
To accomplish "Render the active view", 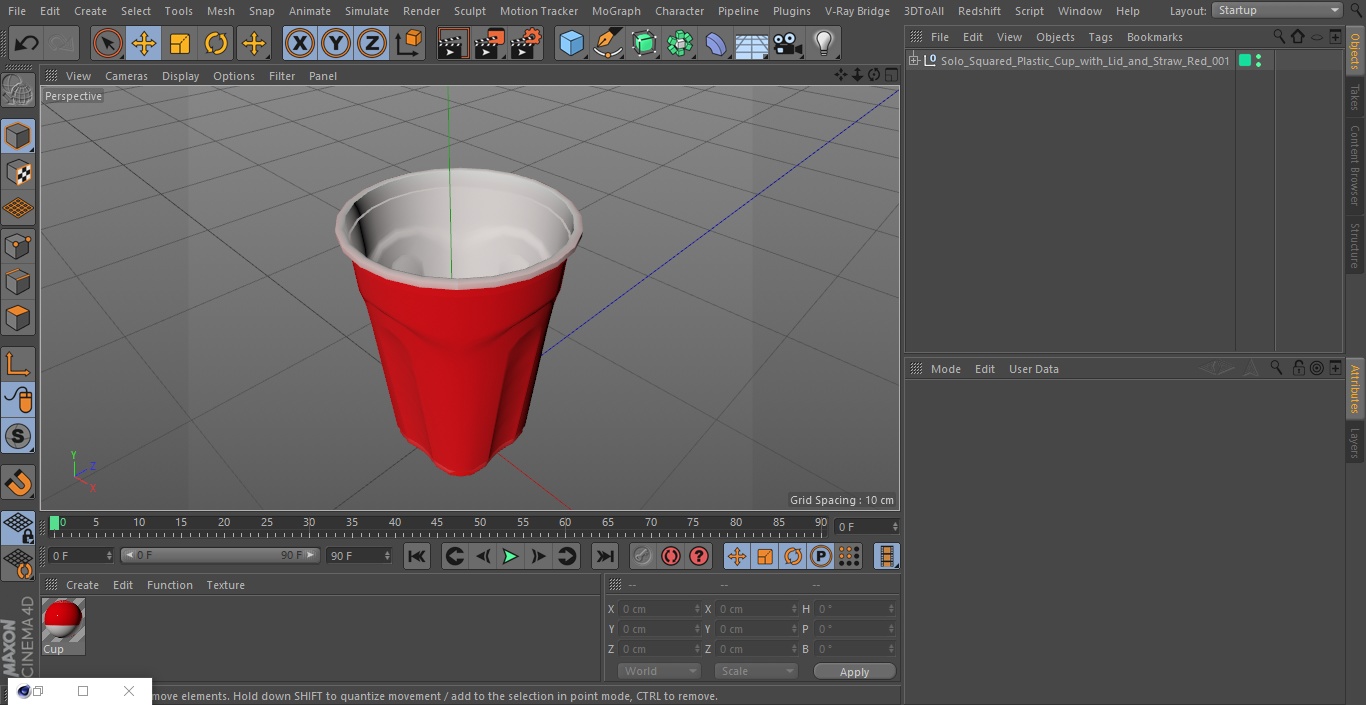I will [x=453, y=43].
